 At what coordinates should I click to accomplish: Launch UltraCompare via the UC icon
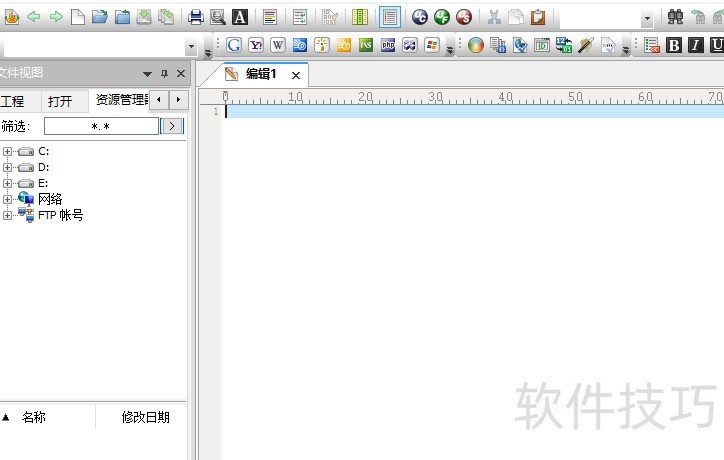tap(420, 18)
